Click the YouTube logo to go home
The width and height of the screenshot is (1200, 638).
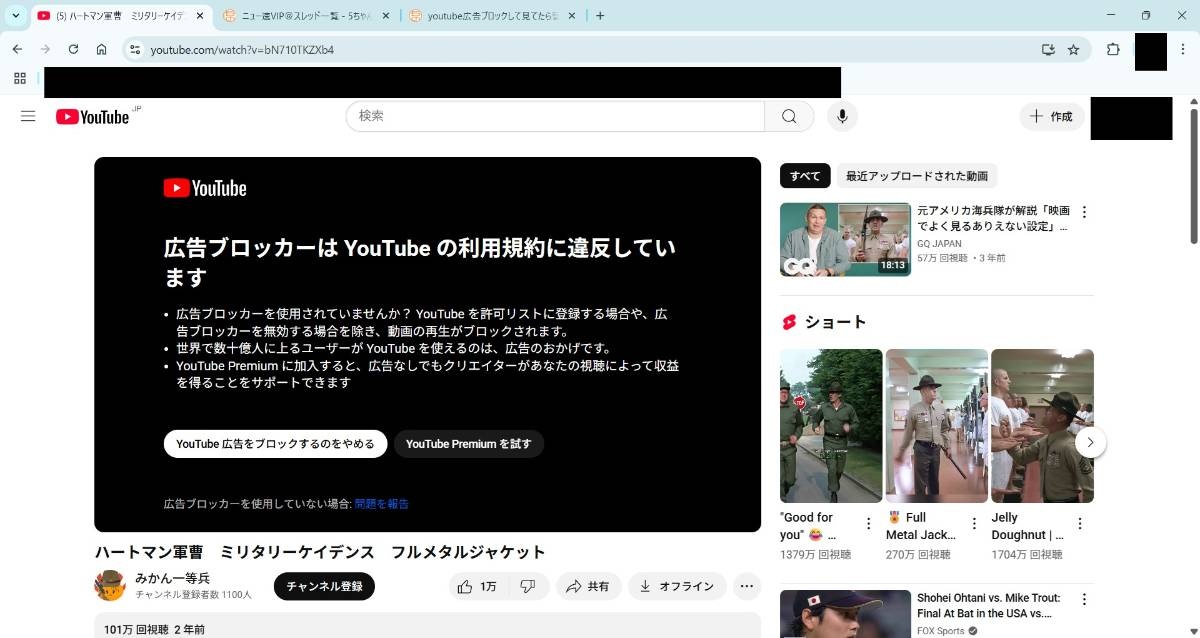pyautogui.click(x=93, y=117)
